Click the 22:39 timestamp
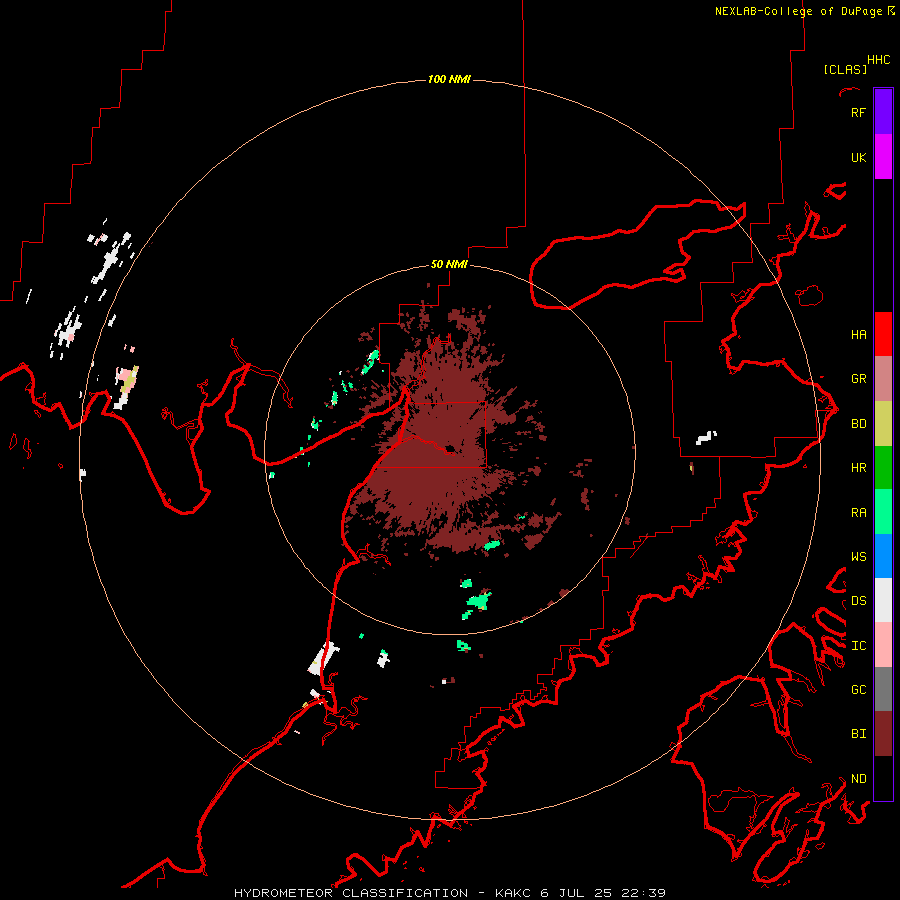The height and width of the screenshot is (900, 900). (x=643, y=893)
